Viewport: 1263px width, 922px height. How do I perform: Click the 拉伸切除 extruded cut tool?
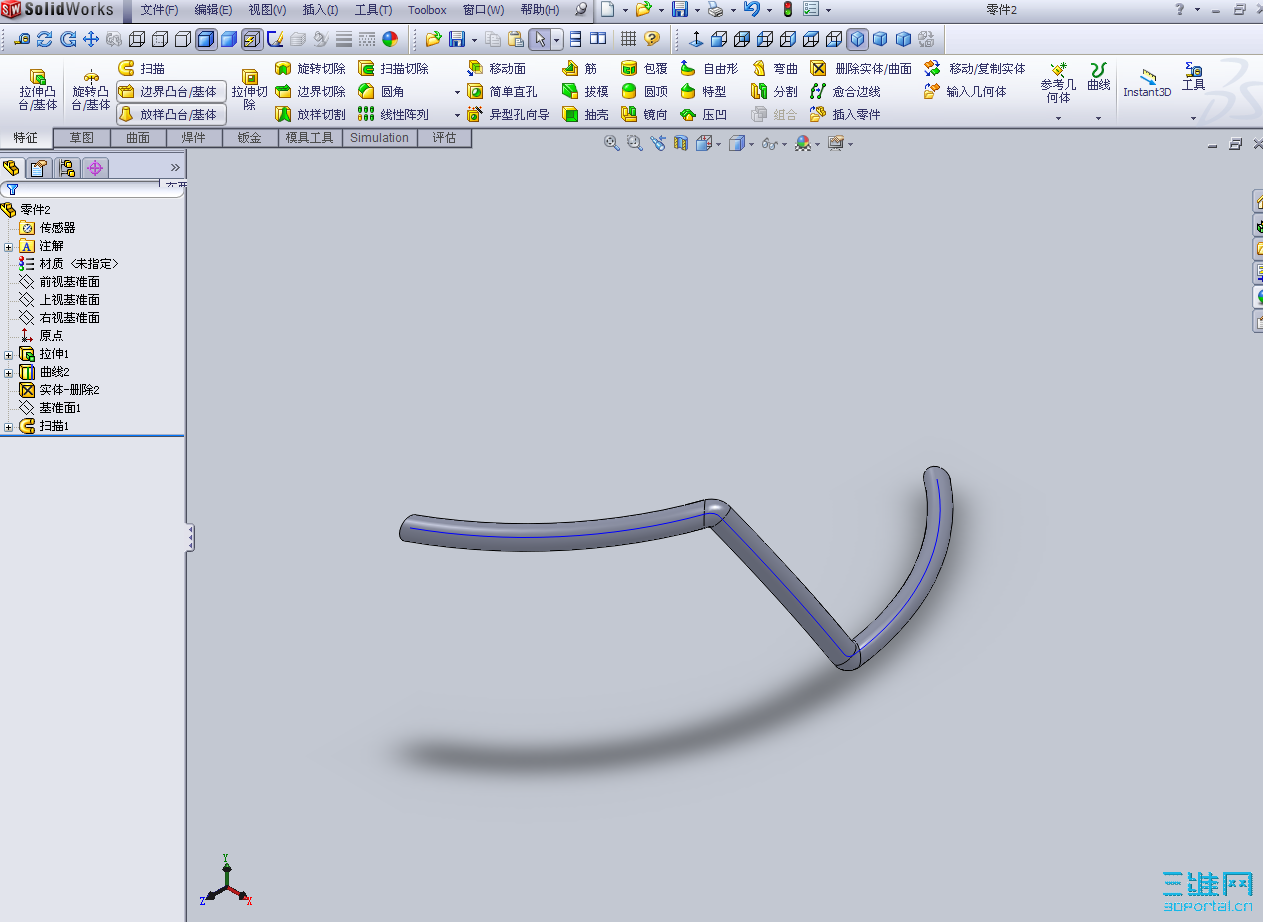250,90
